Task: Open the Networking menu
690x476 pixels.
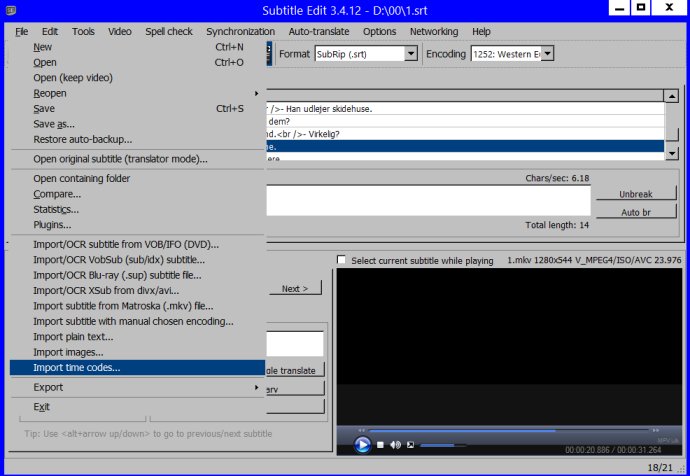Action: [434, 32]
